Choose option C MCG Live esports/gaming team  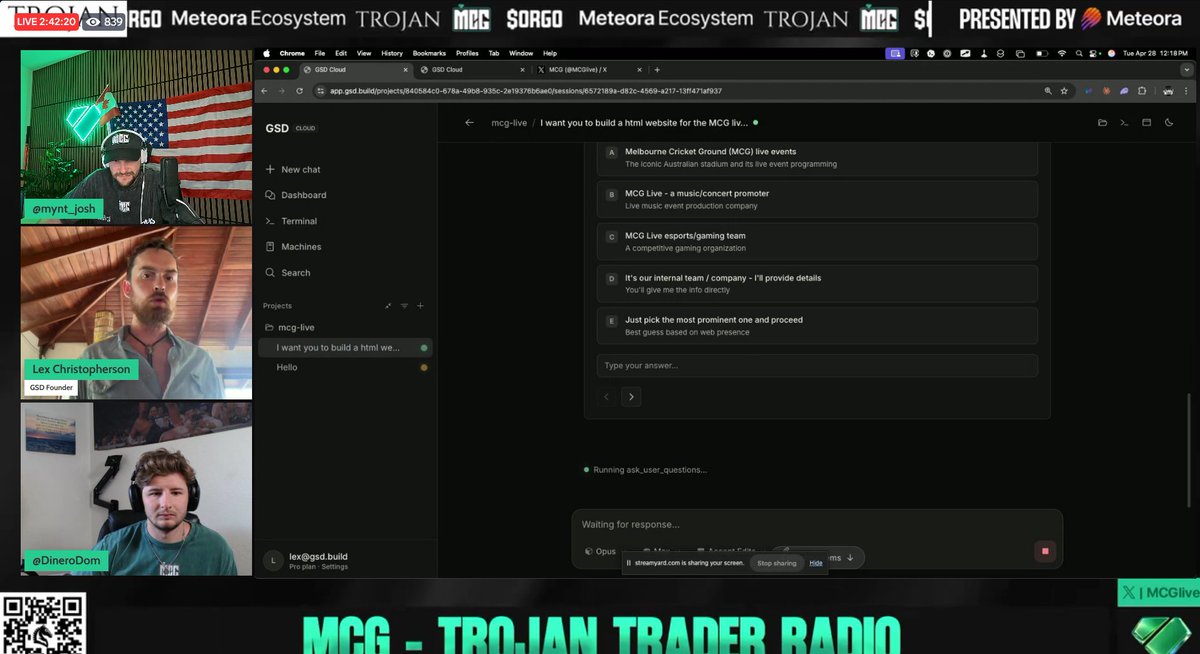coord(817,241)
